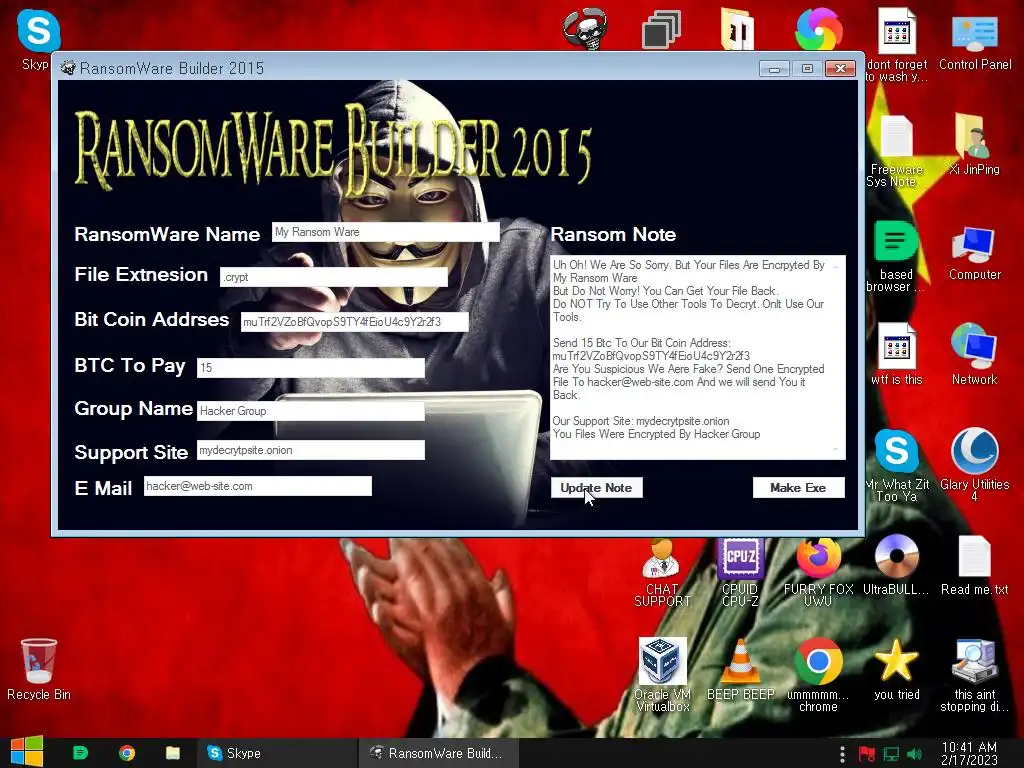Focus the File Extnesion input field

click(334, 277)
